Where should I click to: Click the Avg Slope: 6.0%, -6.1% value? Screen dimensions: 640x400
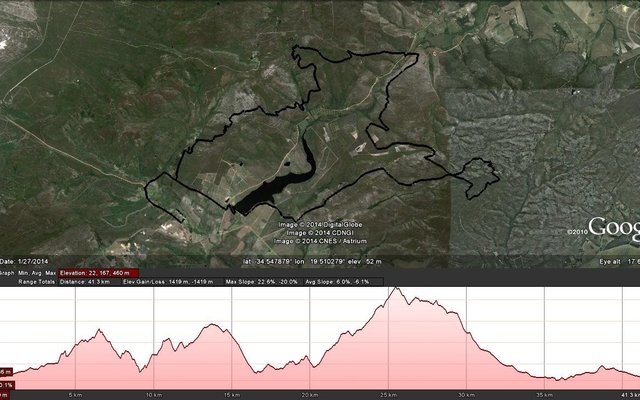(337, 282)
